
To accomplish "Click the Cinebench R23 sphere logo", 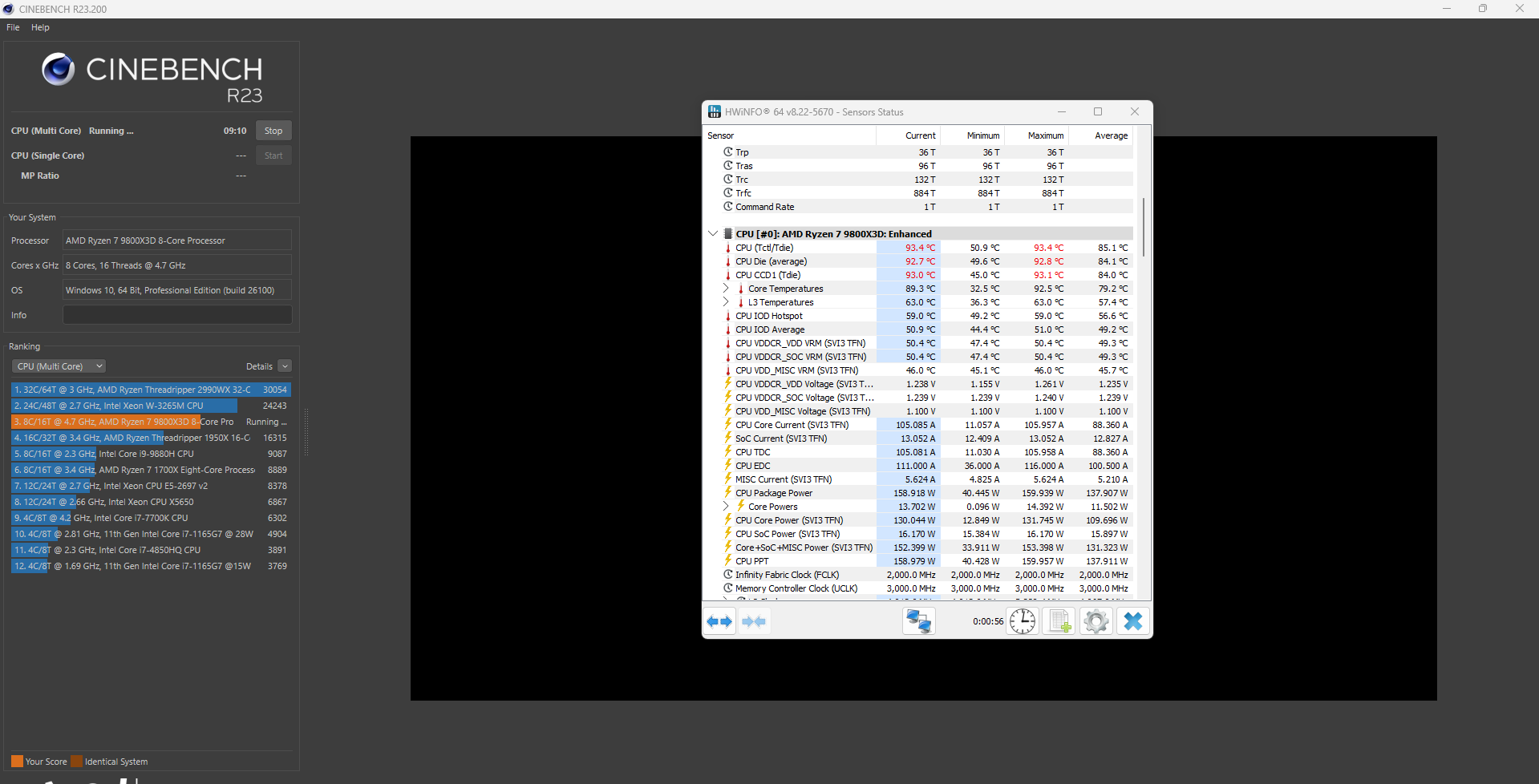I will [58, 70].
